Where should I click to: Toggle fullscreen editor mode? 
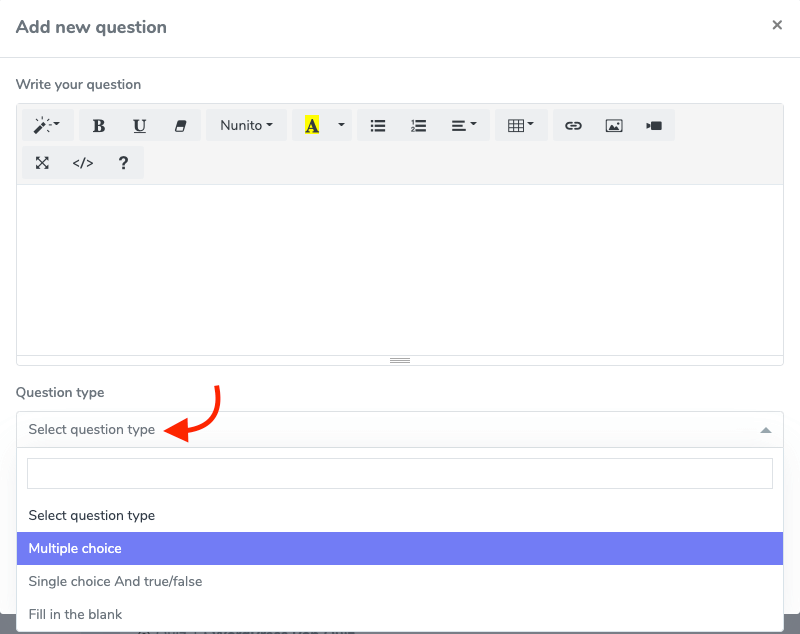(x=42, y=162)
